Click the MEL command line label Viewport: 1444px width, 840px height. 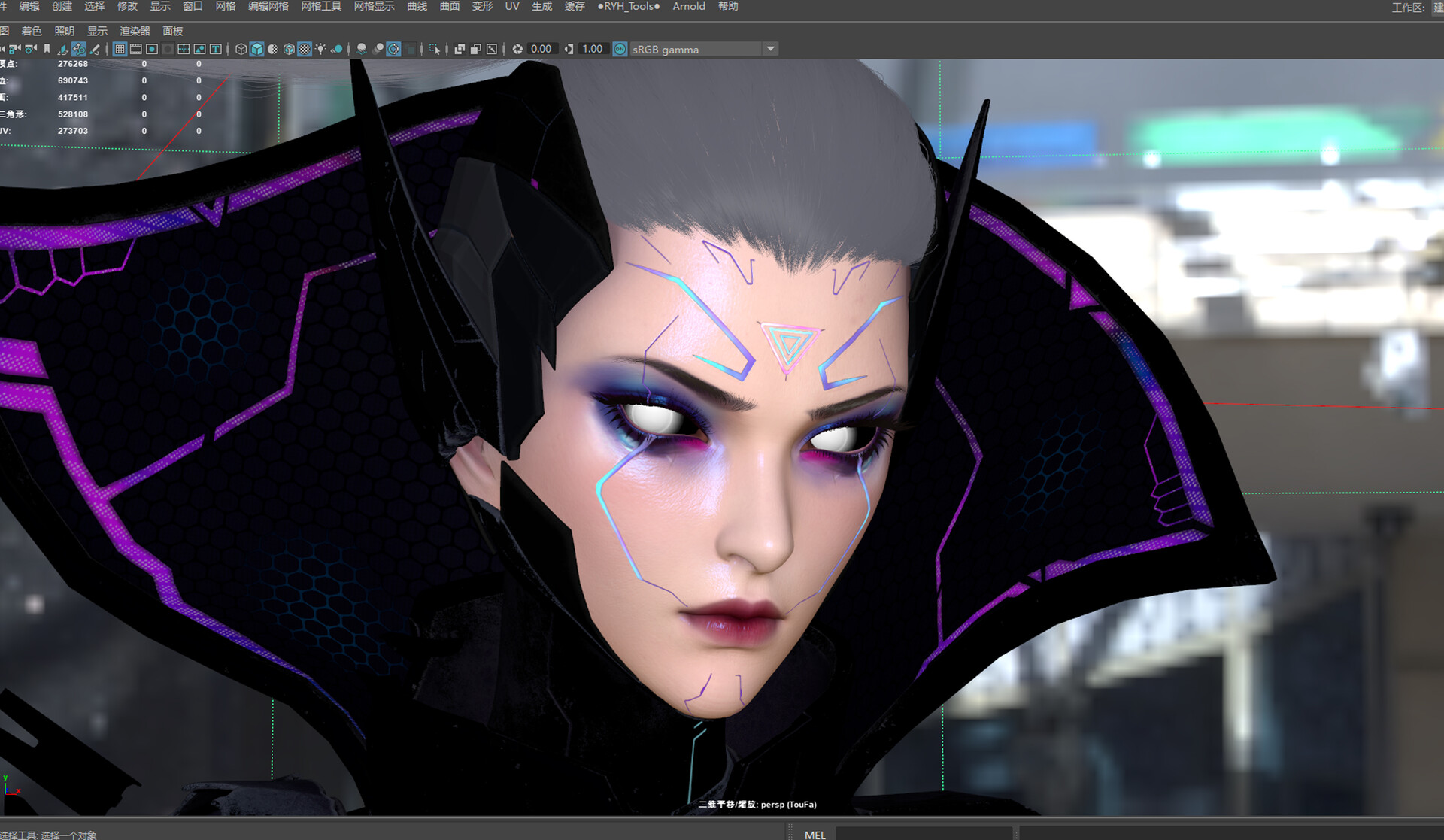[815, 834]
